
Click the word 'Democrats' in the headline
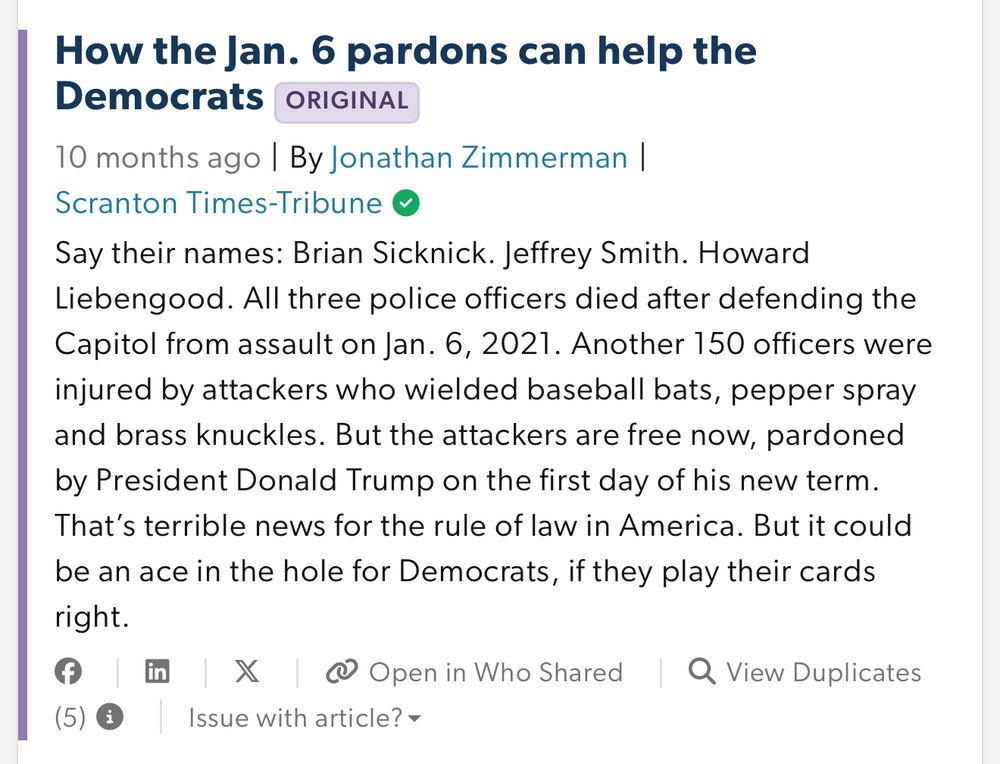pos(159,97)
